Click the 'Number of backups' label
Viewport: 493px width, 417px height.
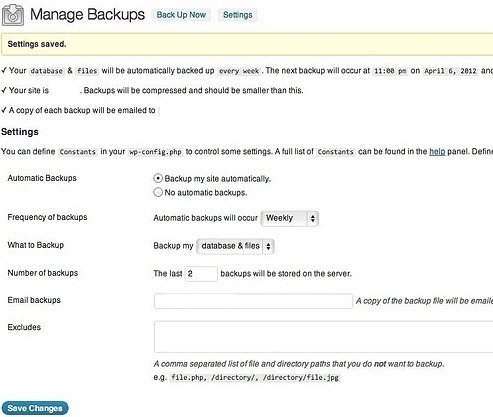(43, 273)
